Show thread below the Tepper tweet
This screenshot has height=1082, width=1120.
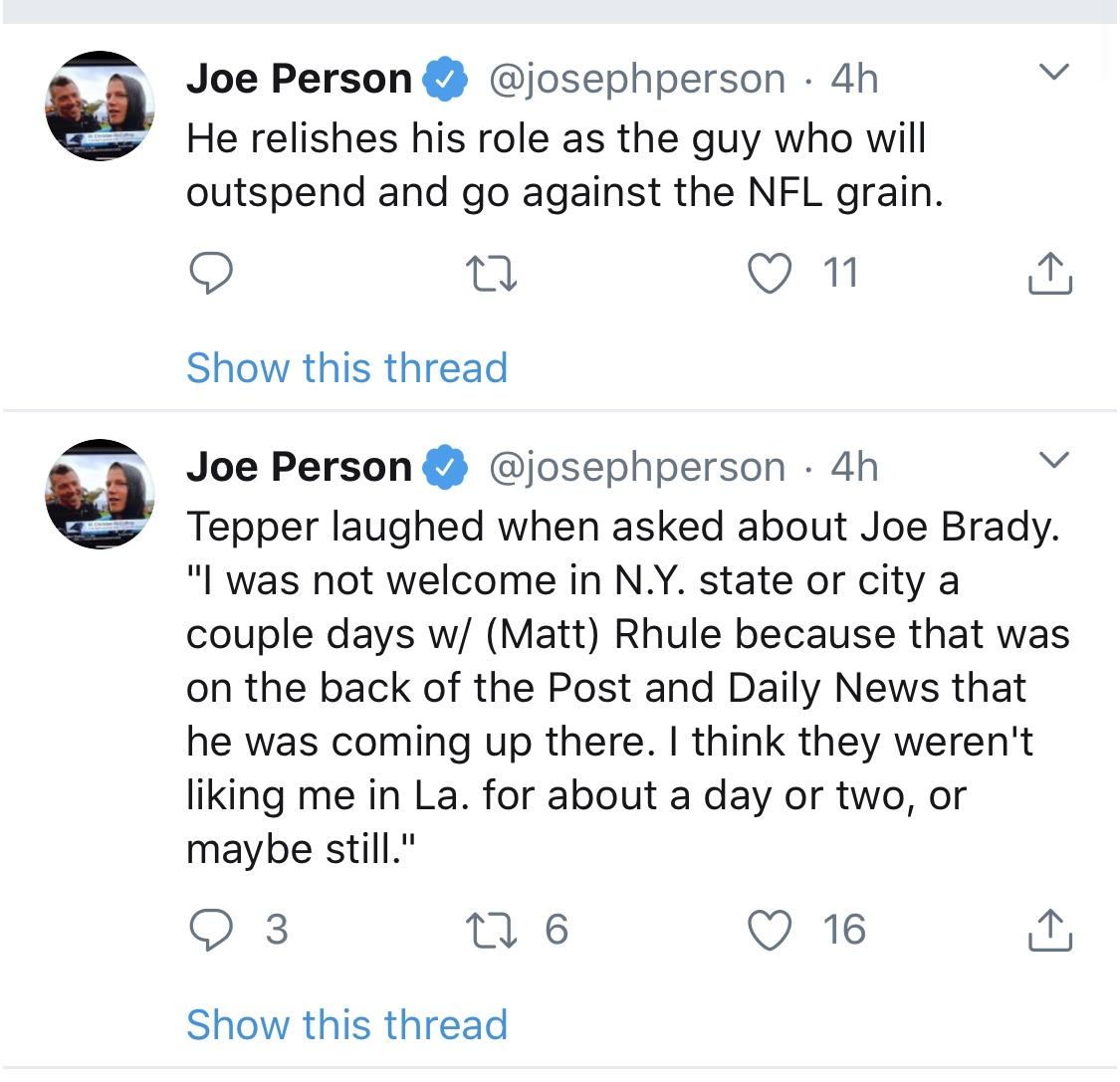346,1024
